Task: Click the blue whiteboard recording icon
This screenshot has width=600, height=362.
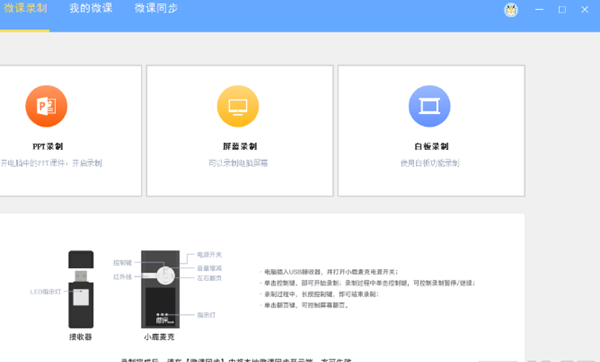Action: point(429,106)
